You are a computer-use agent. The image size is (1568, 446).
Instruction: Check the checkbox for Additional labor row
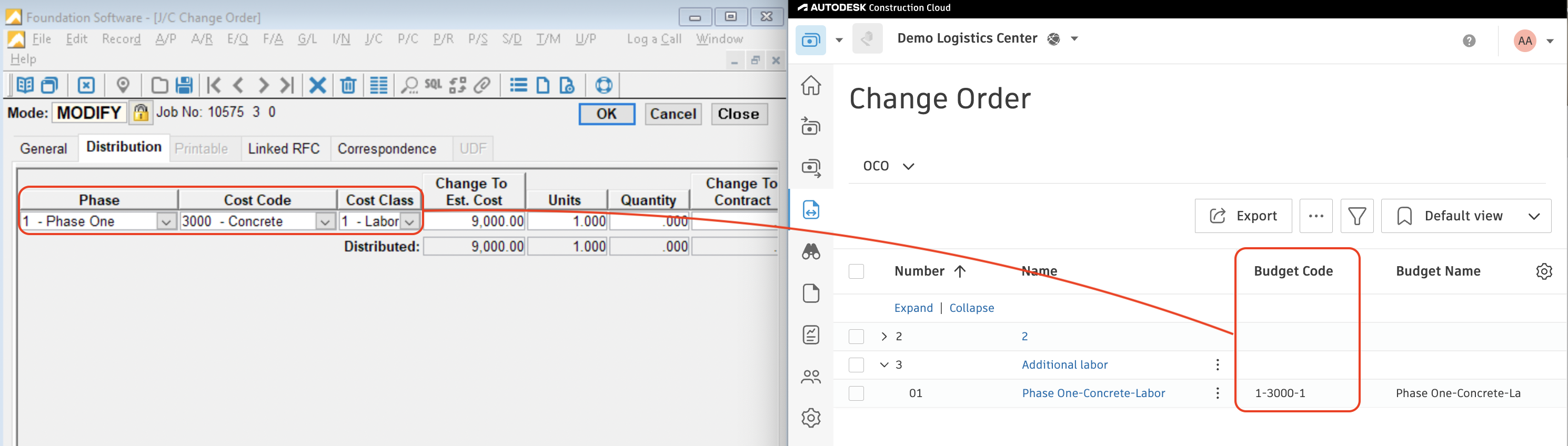point(856,365)
